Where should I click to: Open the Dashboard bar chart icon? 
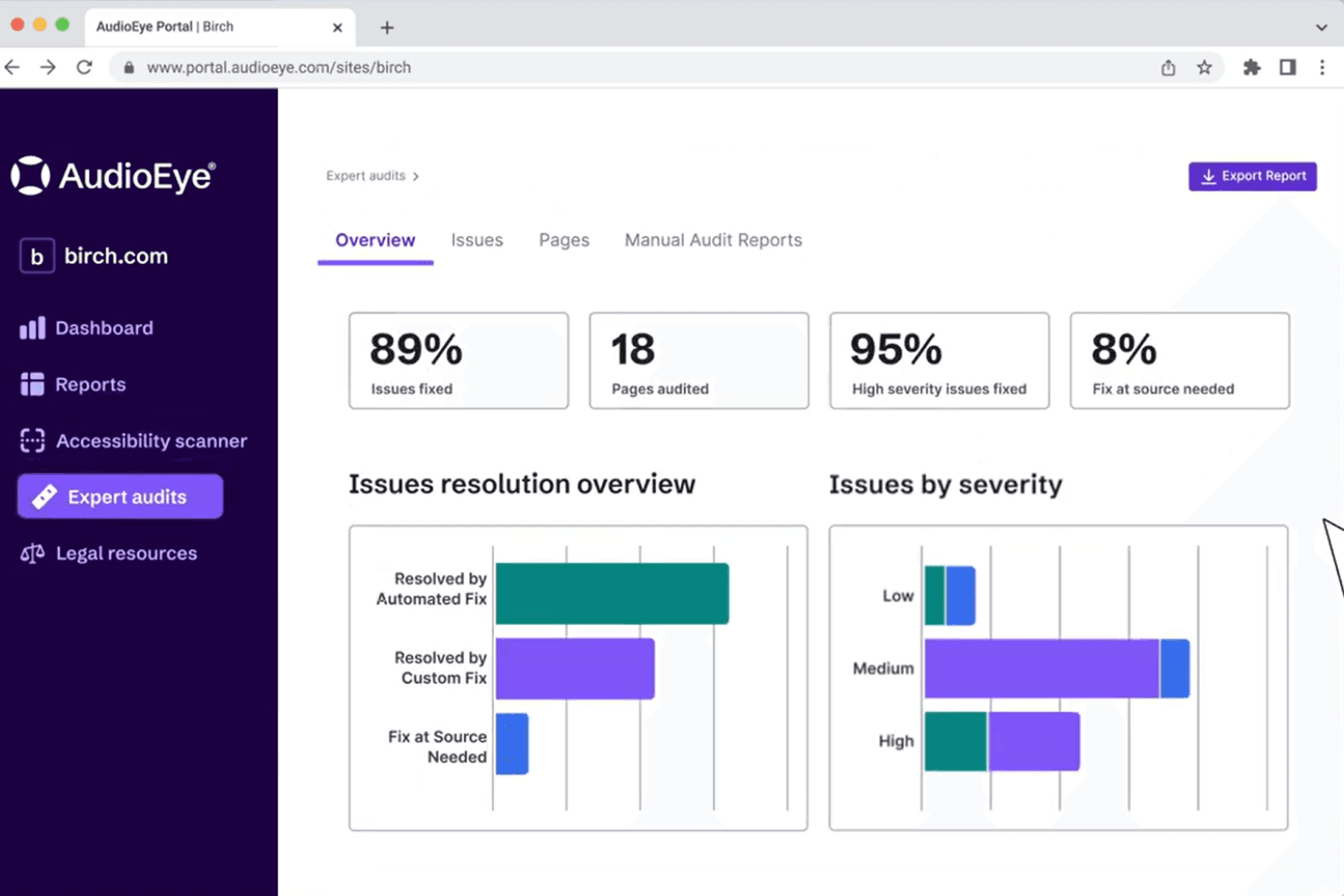33,328
